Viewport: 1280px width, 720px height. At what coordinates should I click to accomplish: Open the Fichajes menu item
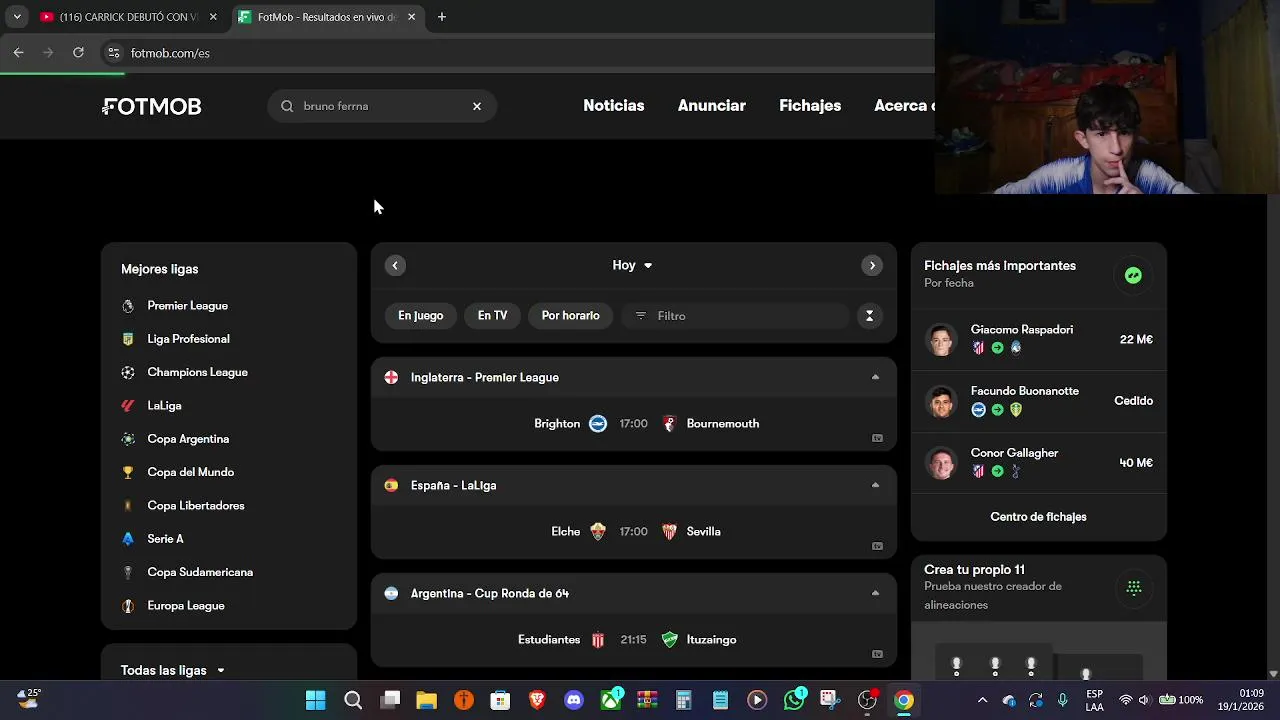810,106
